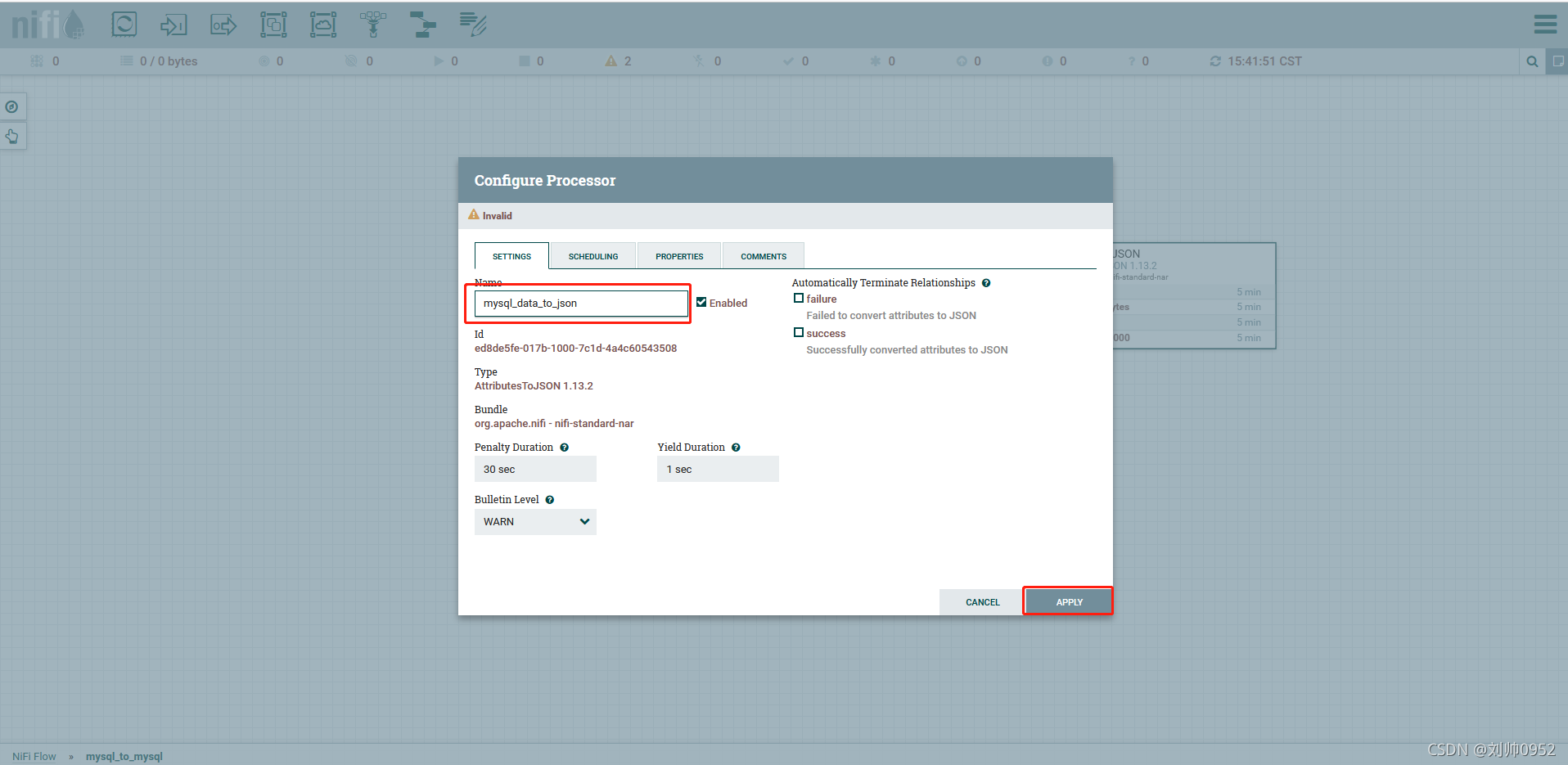Open the Bulletin Level WARN dropdown
Image resolution: width=1568 pixels, height=765 pixels.
pos(535,522)
